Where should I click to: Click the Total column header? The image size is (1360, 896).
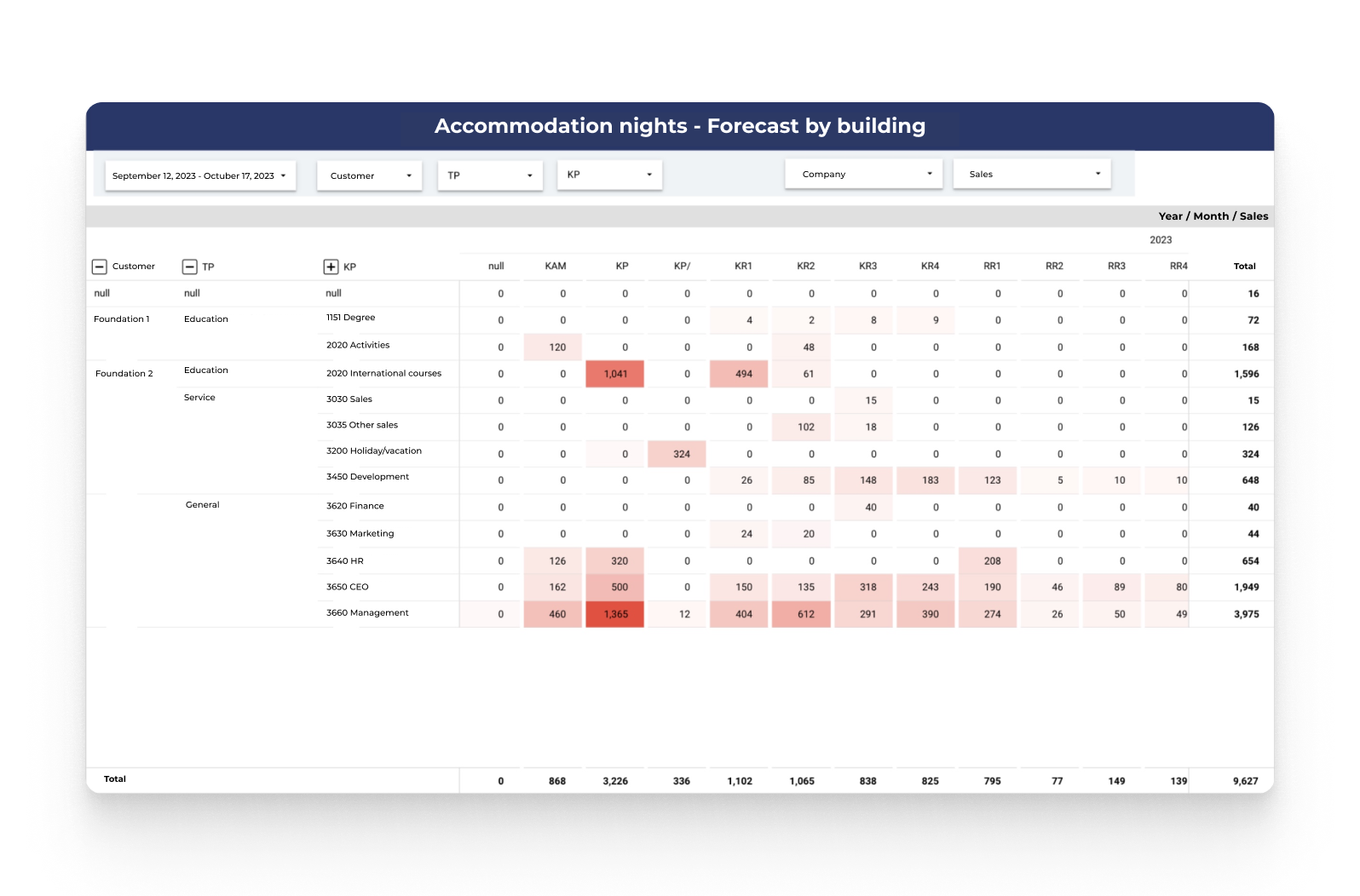[1245, 267]
